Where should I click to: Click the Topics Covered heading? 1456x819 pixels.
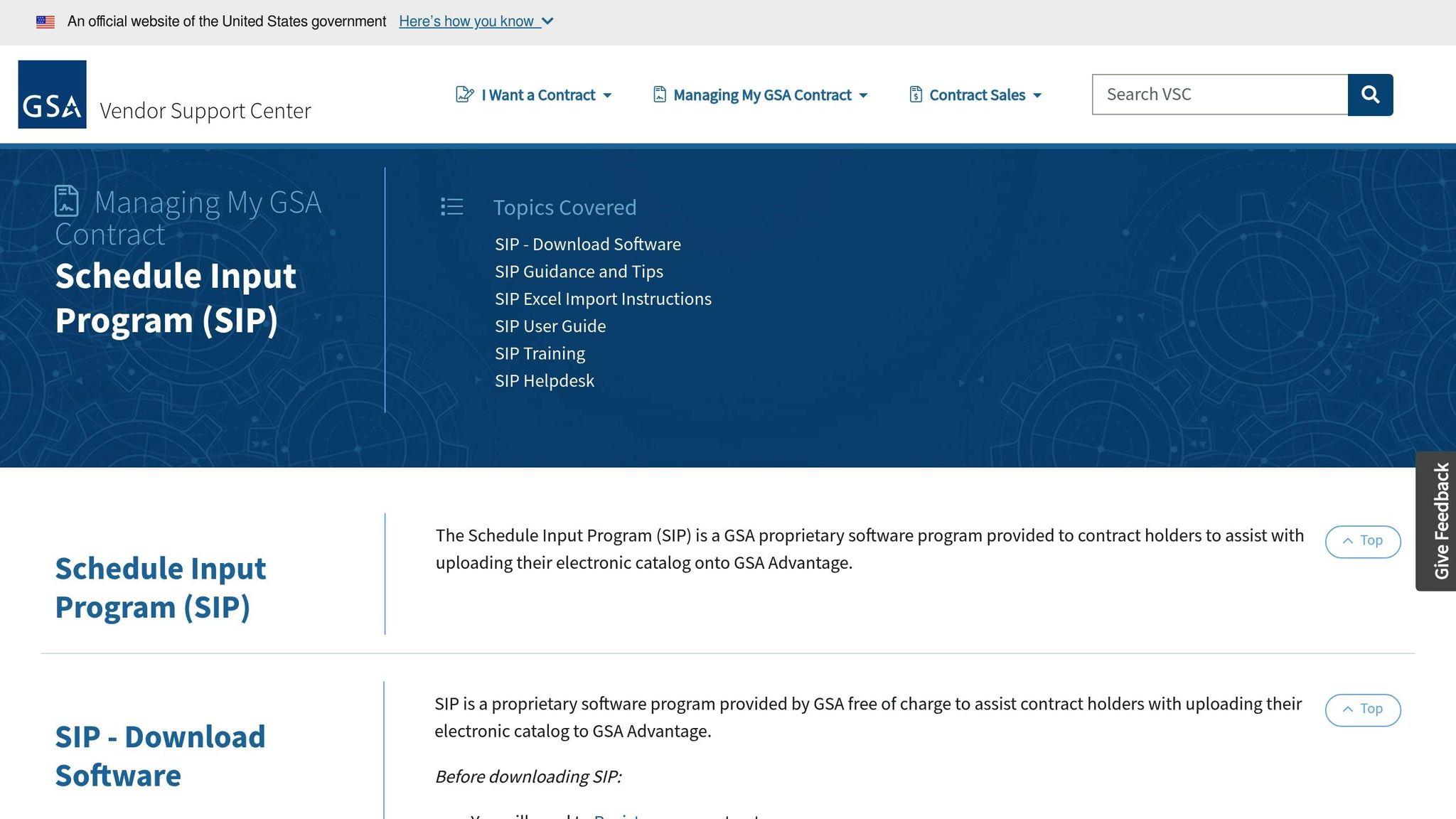point(564,208)
